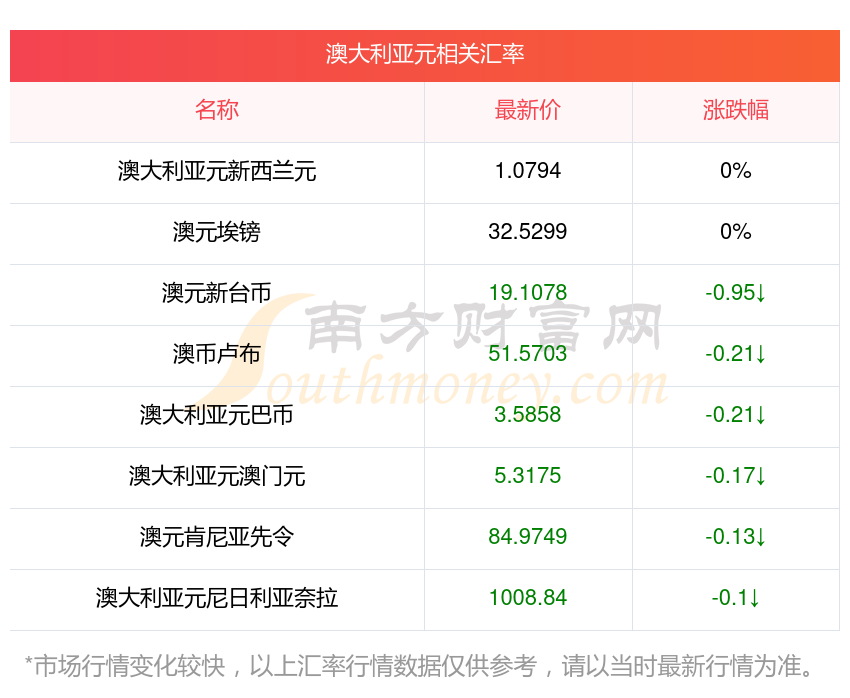Click the row name 澳大利亚元尼日利亚奈拉

click(x=217, y=598)
